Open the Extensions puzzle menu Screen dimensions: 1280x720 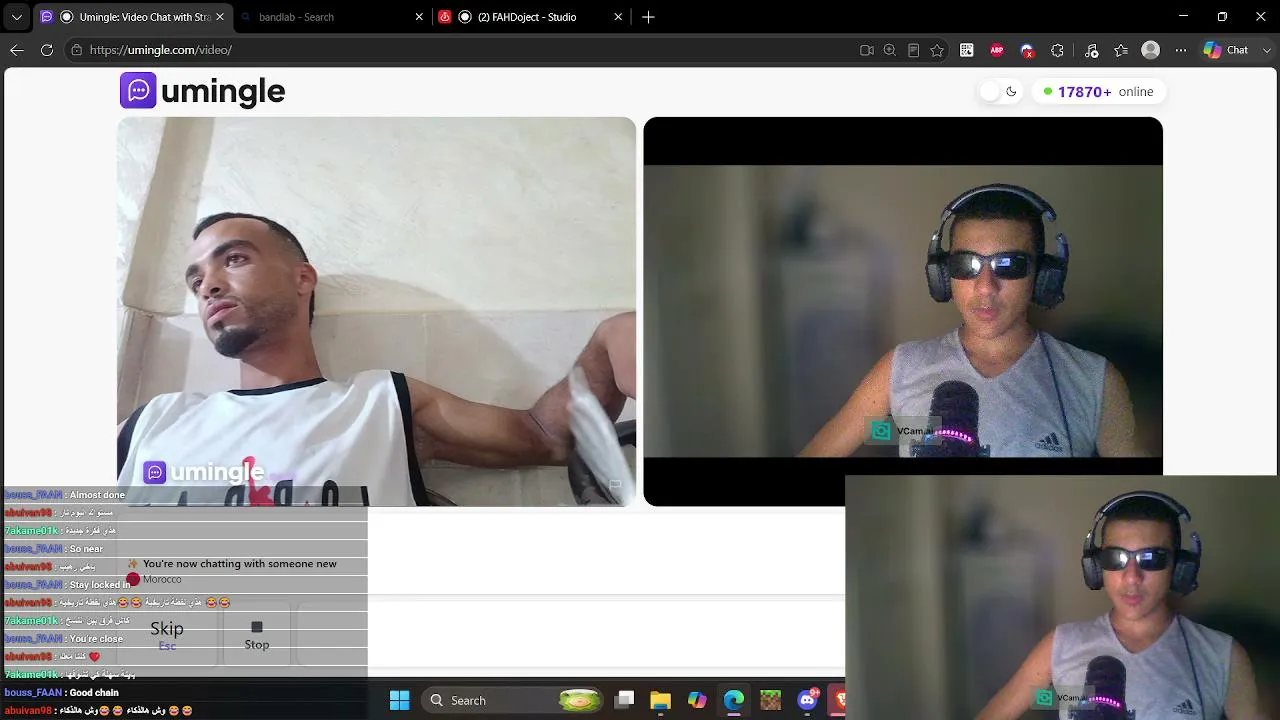1058,50
